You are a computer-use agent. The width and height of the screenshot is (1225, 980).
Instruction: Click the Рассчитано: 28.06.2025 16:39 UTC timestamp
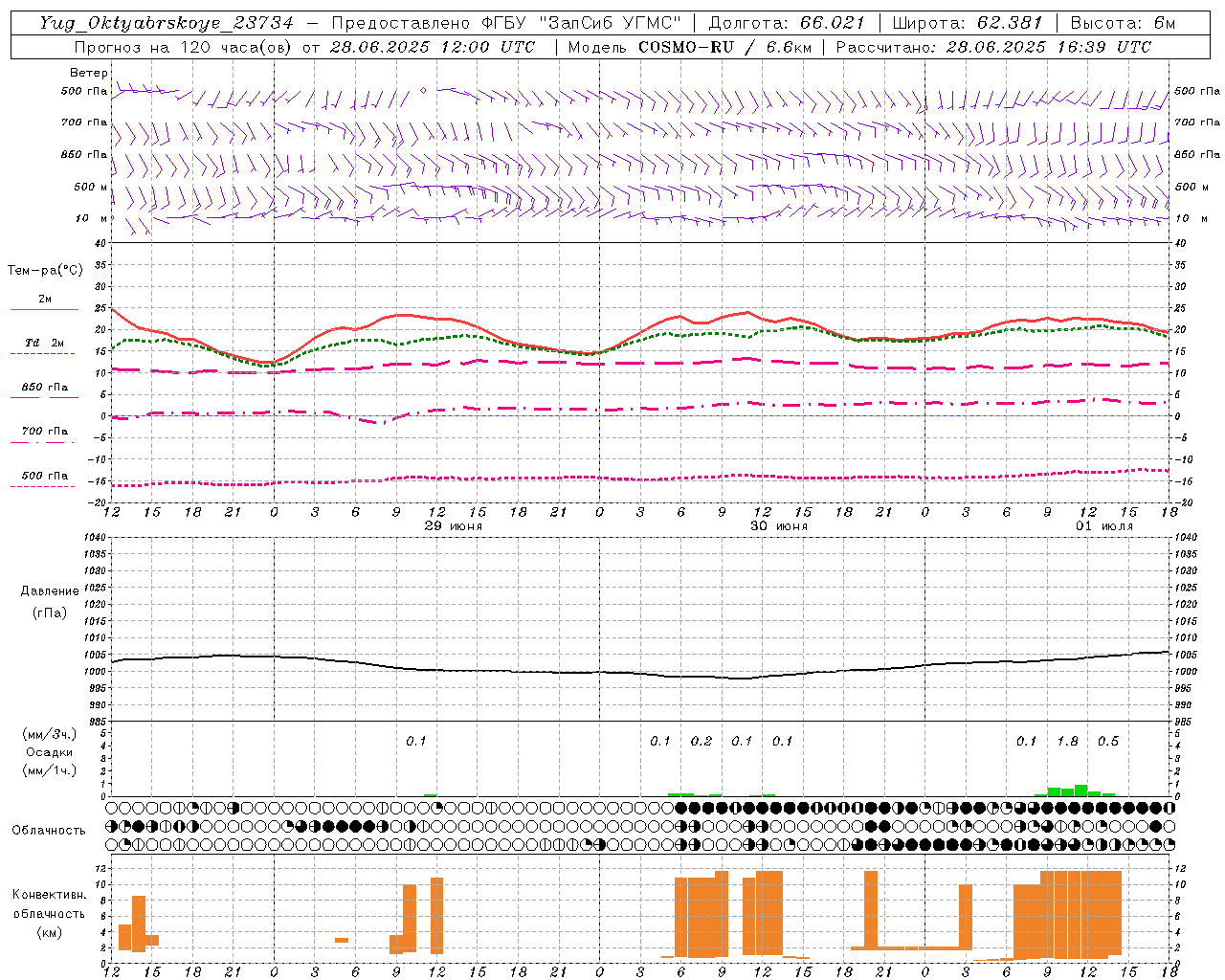[993, 47]
